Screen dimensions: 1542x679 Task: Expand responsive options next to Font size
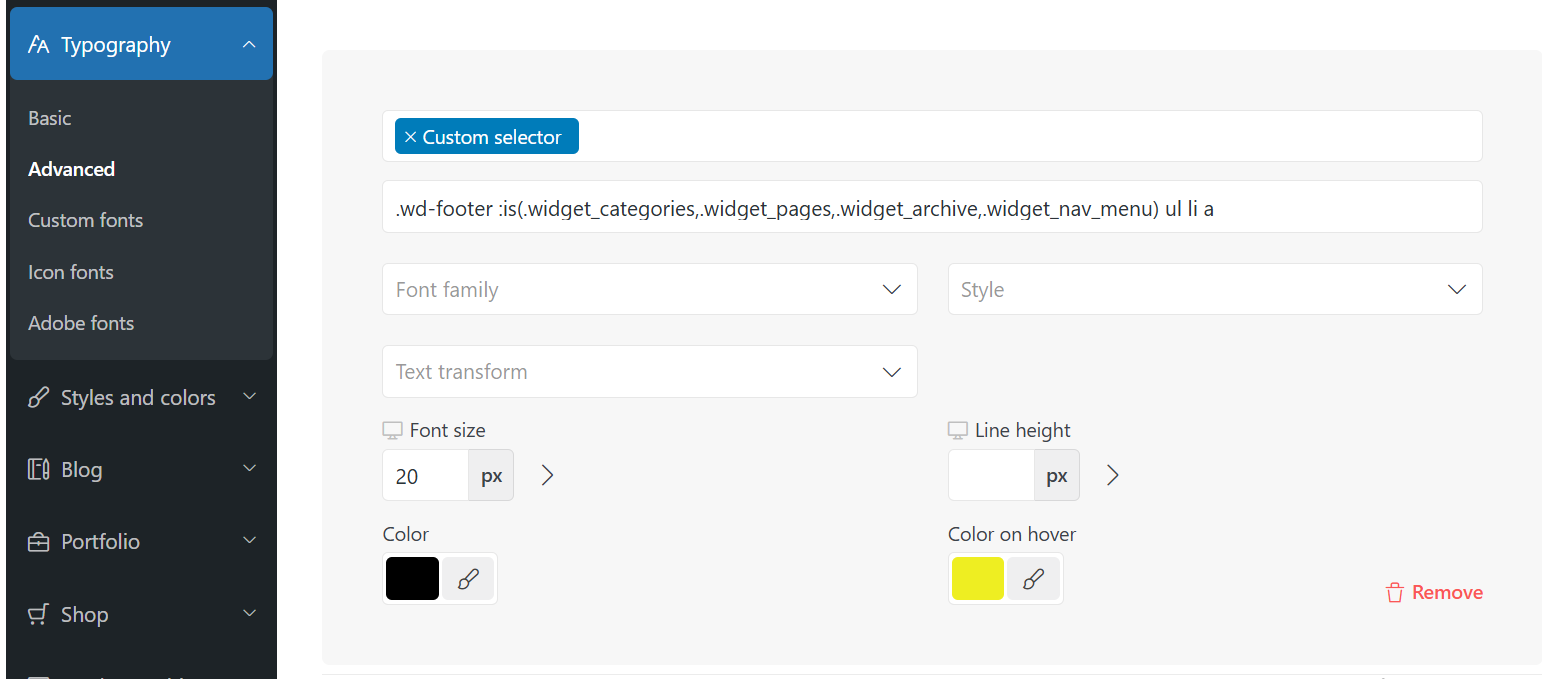coord(547,475)
